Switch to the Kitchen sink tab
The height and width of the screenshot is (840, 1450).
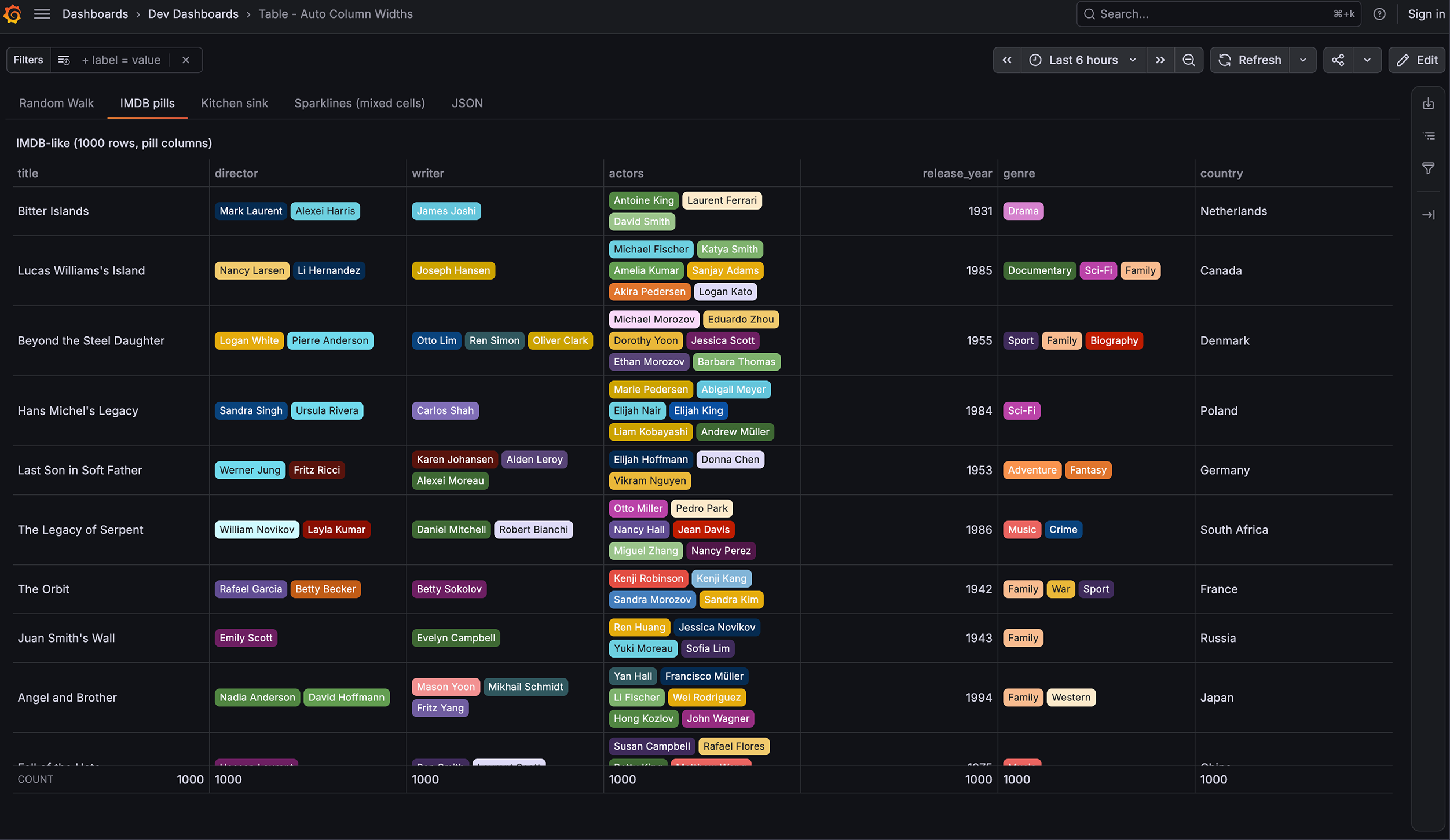pos(235,104)
